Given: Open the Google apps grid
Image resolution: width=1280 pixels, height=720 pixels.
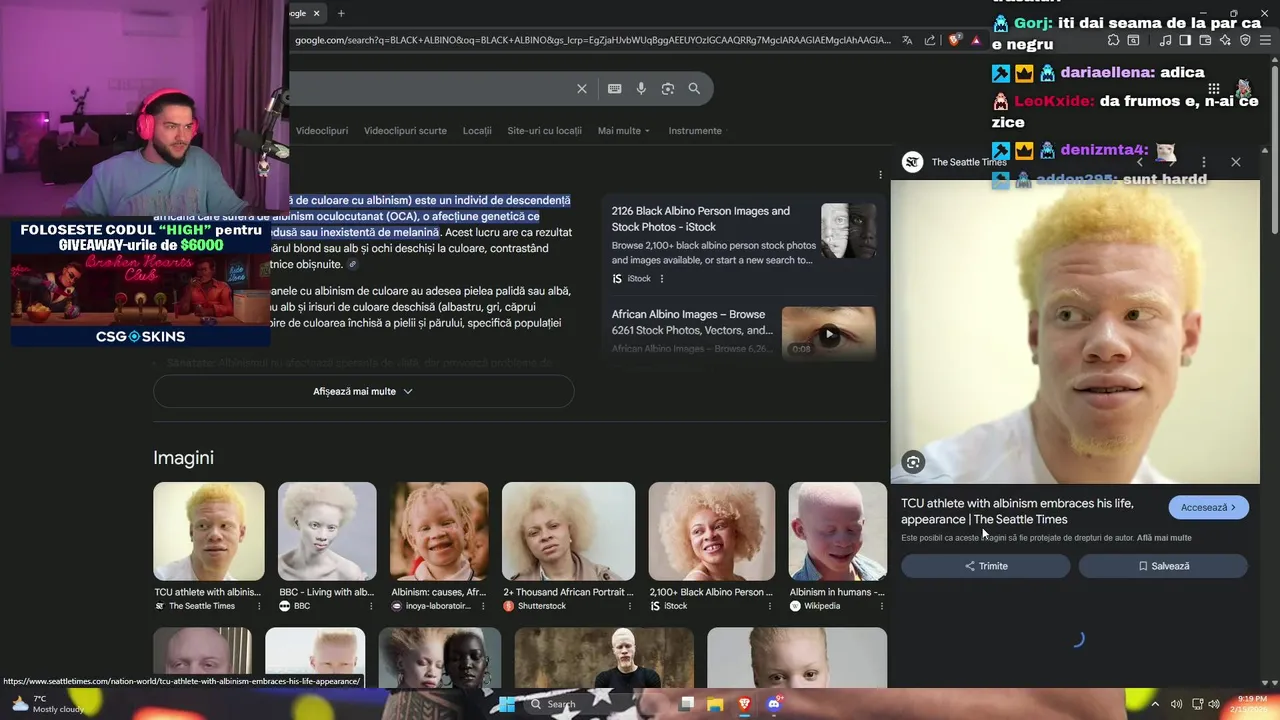Looking at the screenshot, I should 1214,89.
